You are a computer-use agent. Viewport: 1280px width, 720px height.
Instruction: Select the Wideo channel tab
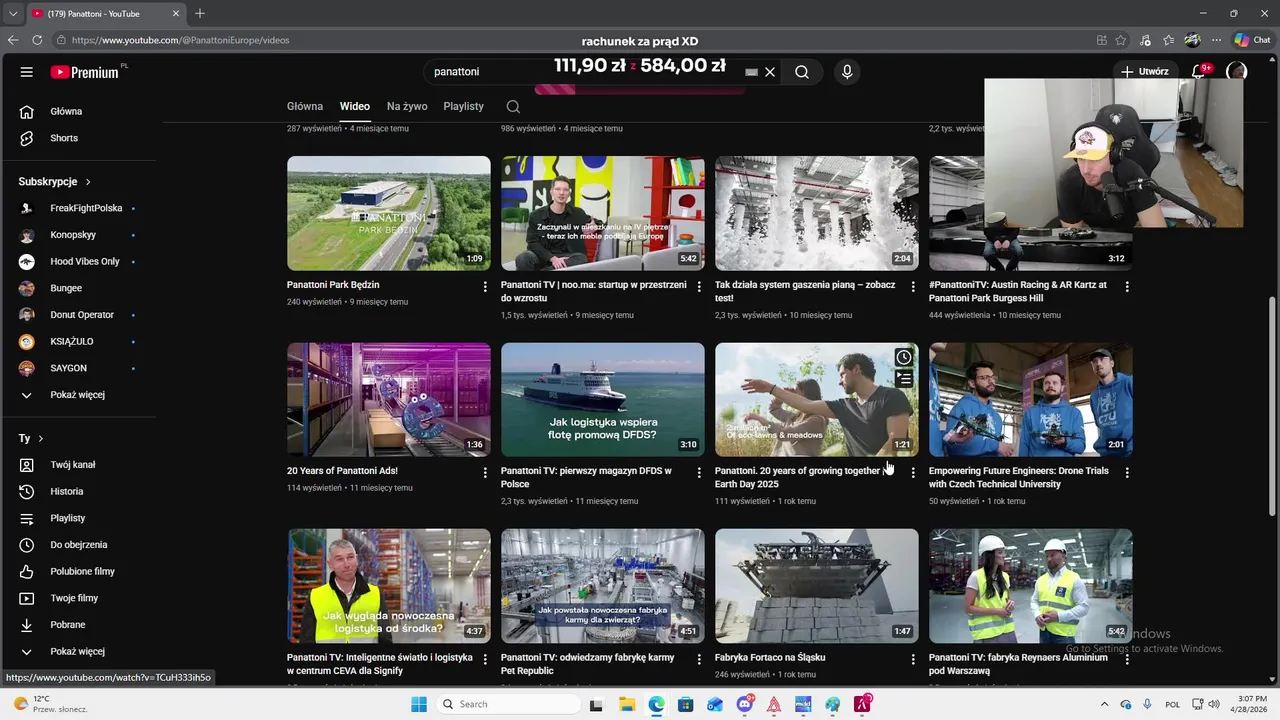click(354, 106)
